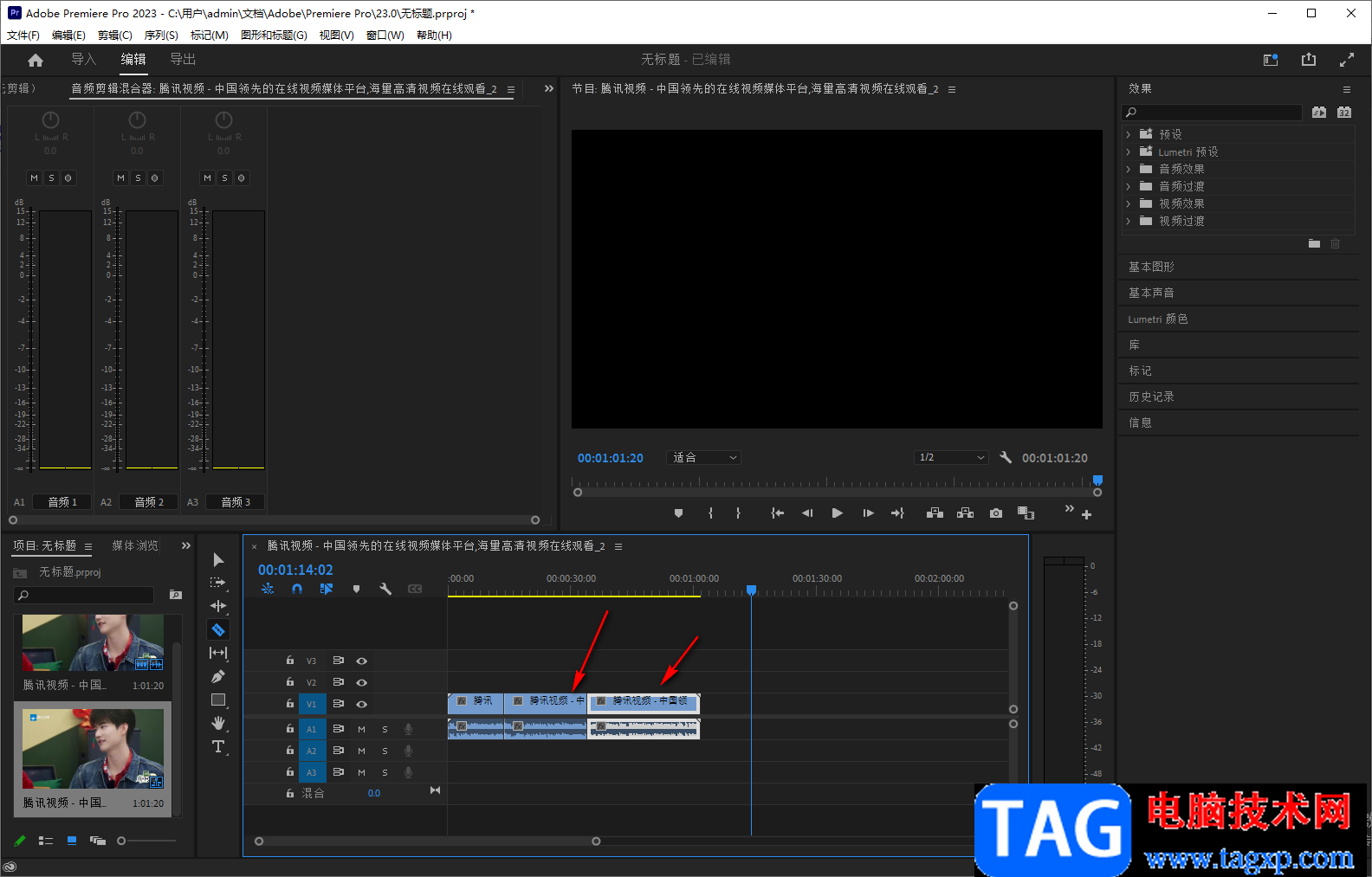Show more project panel tabs chevron
The height and width of the screenshot is (877, 1372).
186,545
